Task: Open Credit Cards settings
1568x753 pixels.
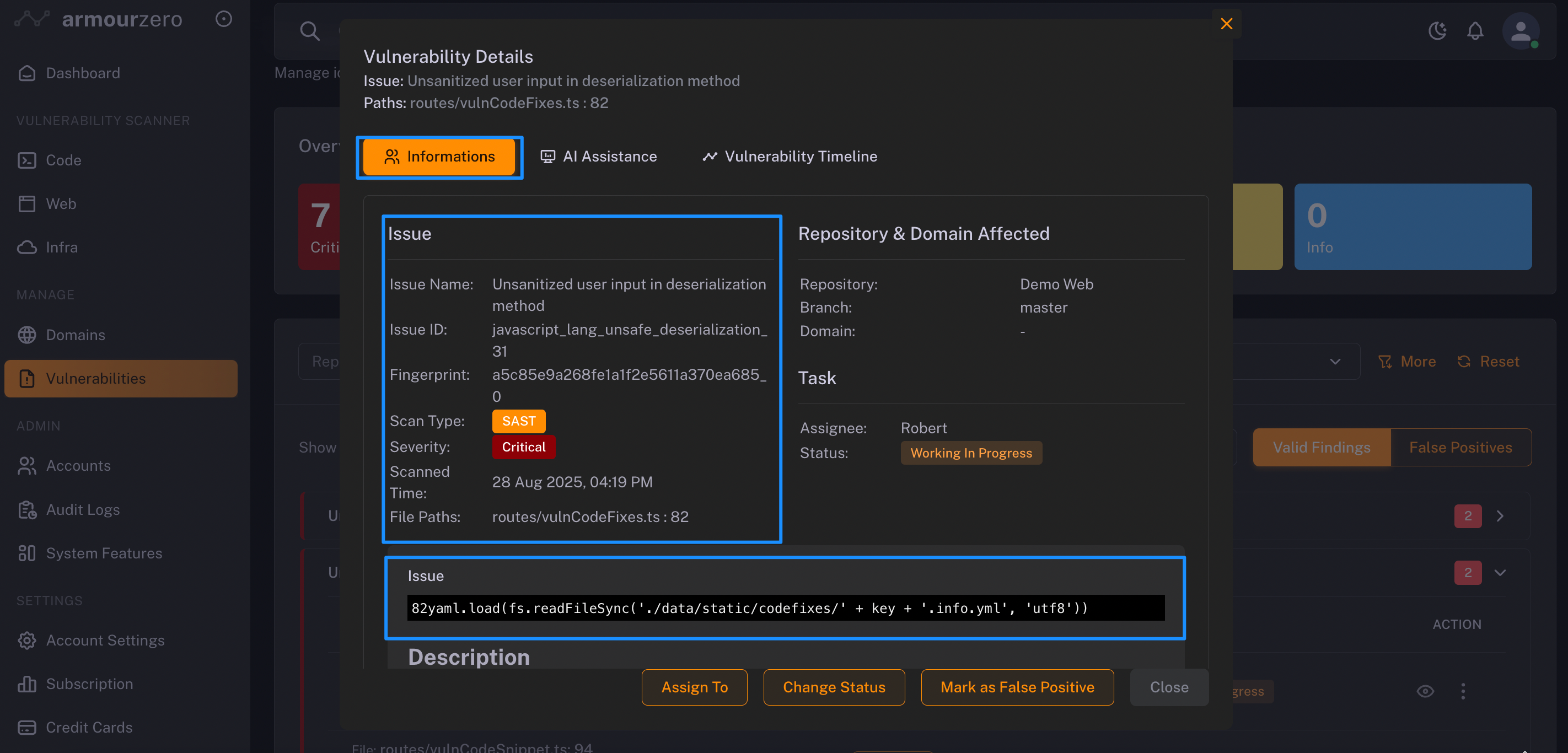Action: [x=89, y=728]
